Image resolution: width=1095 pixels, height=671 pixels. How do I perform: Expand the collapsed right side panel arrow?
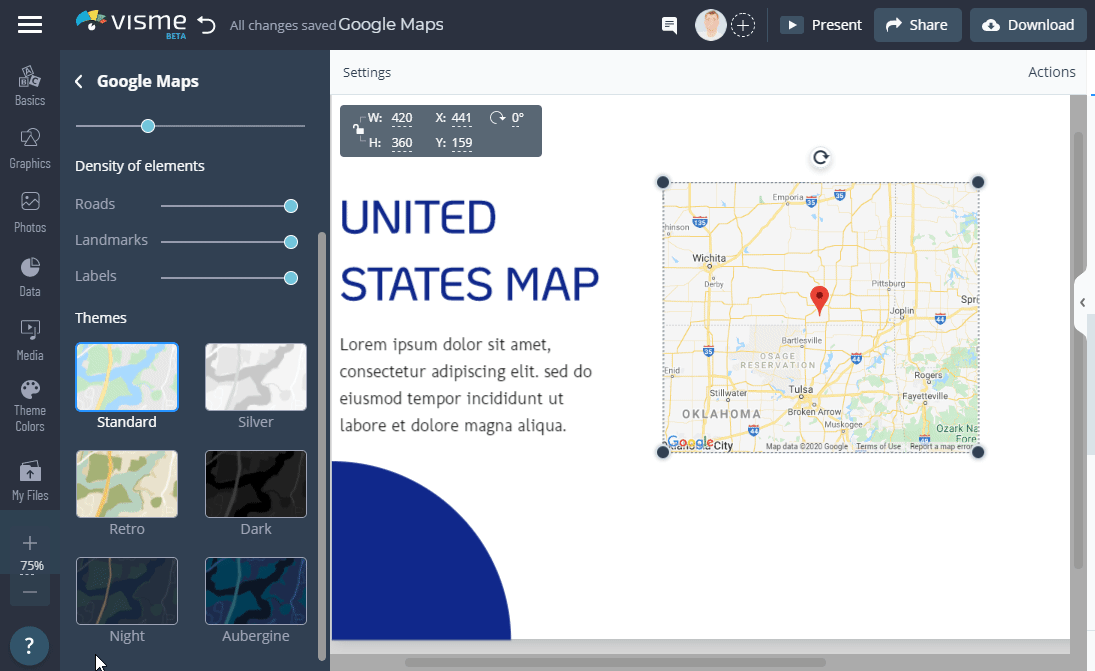coord(1082,302)
